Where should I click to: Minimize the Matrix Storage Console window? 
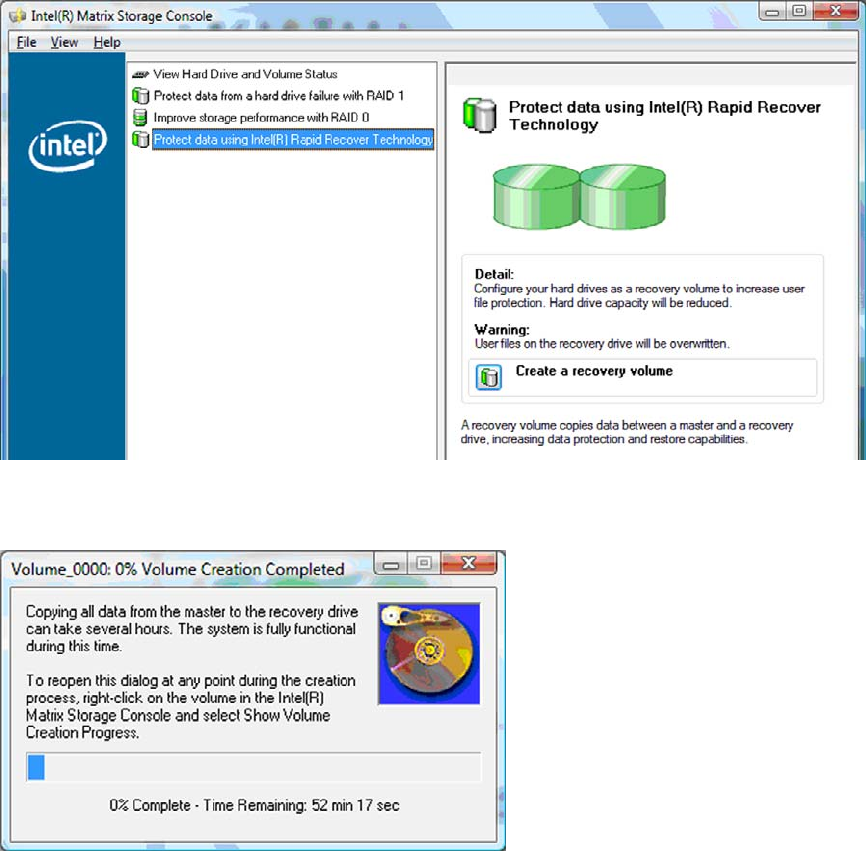(x=772, y=11)
